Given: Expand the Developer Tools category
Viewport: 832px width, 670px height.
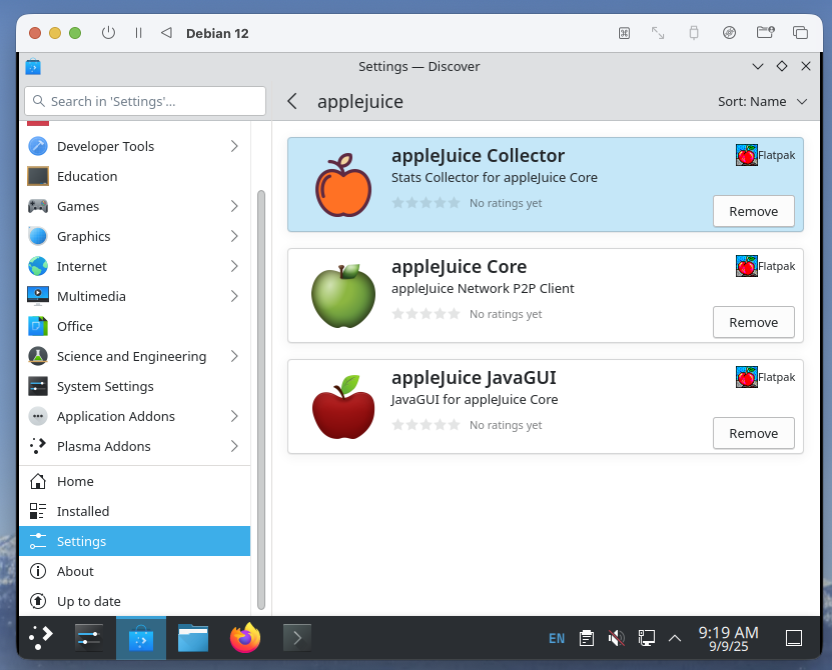Looking at the screenshot, I should (x=234, y=146).
